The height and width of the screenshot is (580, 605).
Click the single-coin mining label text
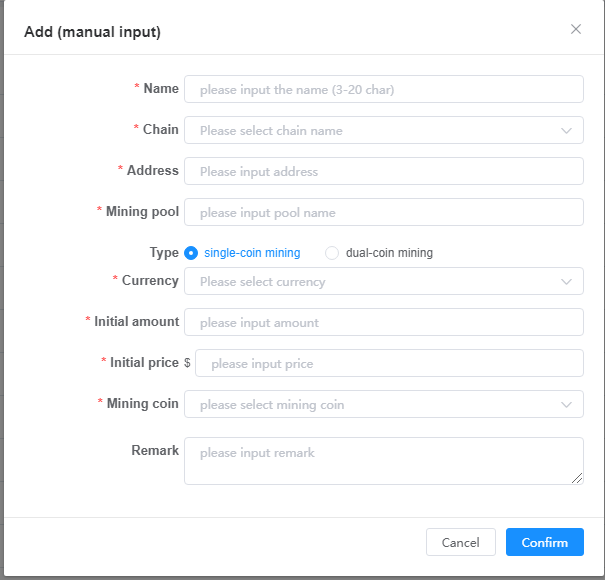pyautogui.click(x=252, y=253)
